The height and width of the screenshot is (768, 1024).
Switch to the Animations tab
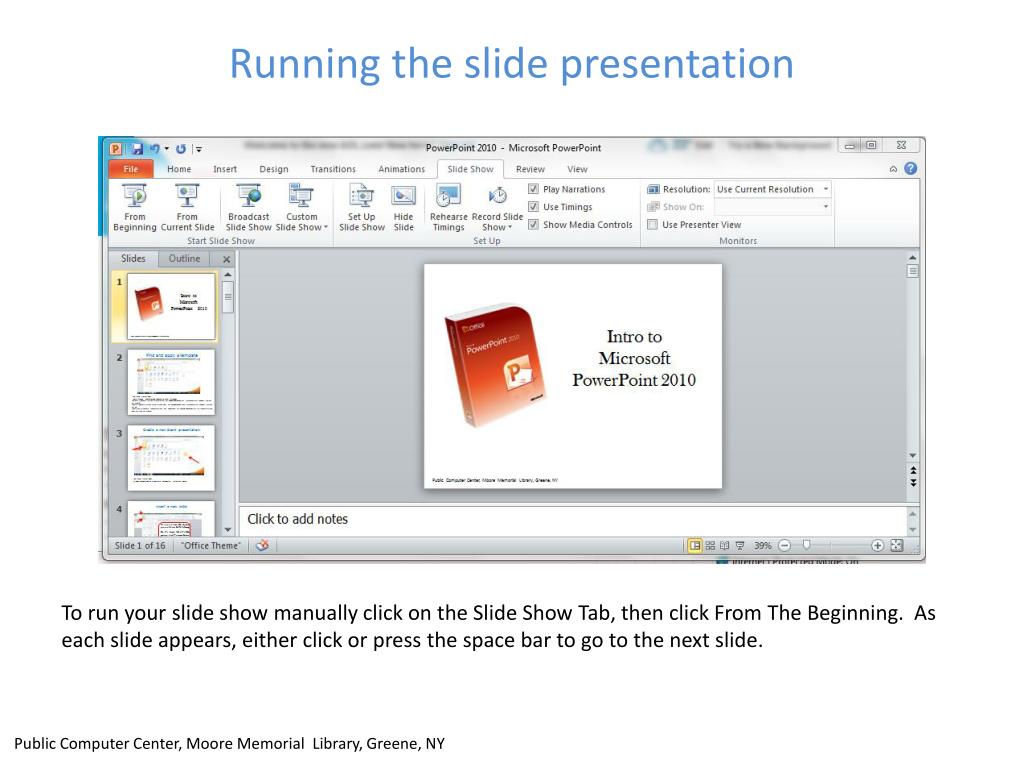point(402,168)
